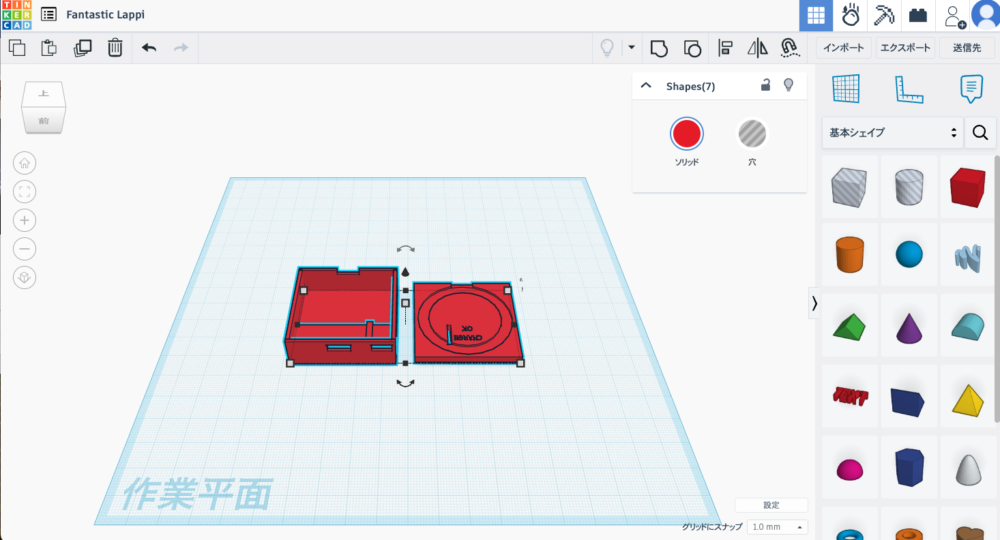Image resolution: width=1000 pixels, height=540 pixels.
Task: Pick the striped cylinder hole shape
Action: 909,187
